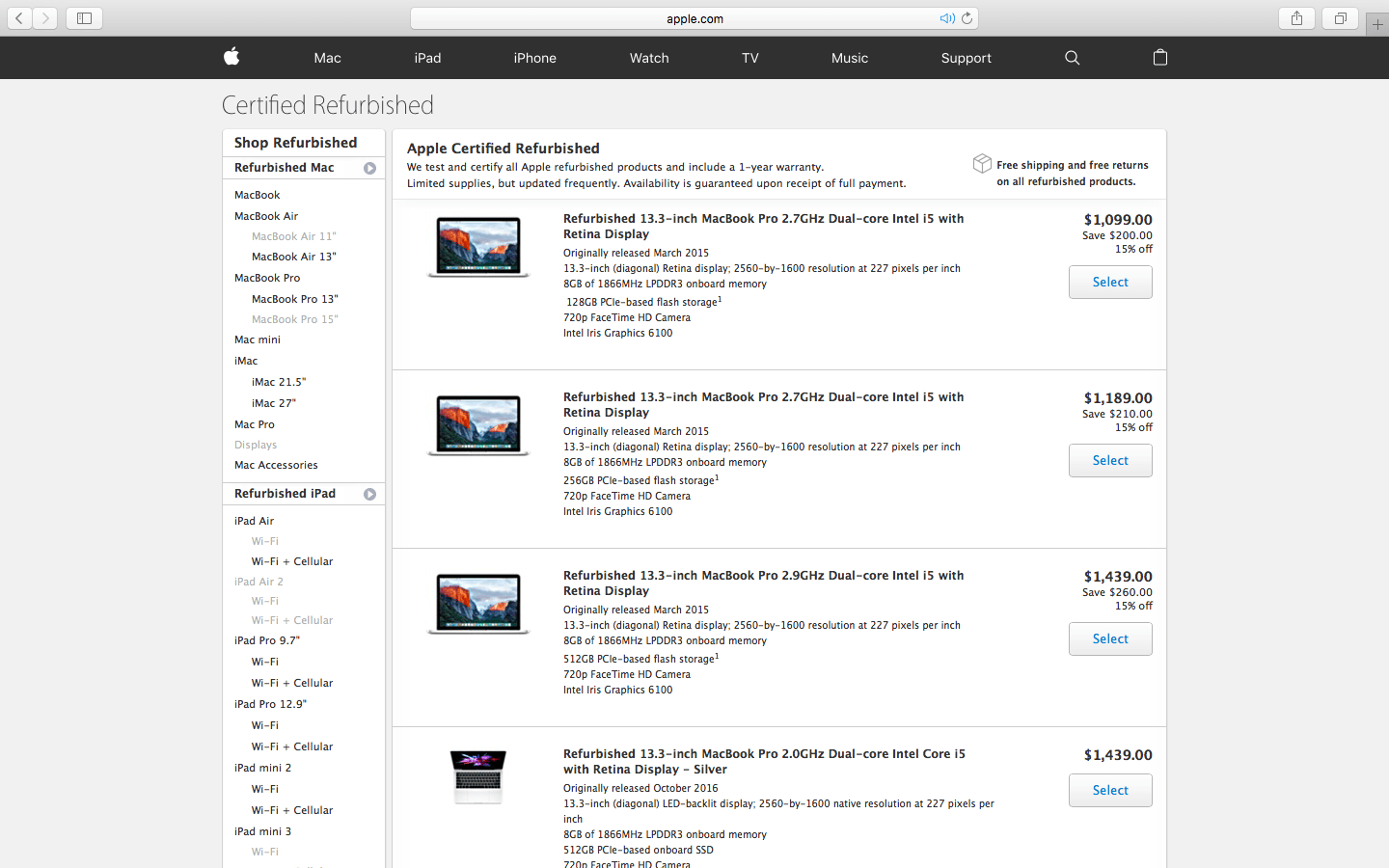Open the Mac menu in navigation
The height and width of the screenshot is (868, 1389).
click(x=327, y=58)
